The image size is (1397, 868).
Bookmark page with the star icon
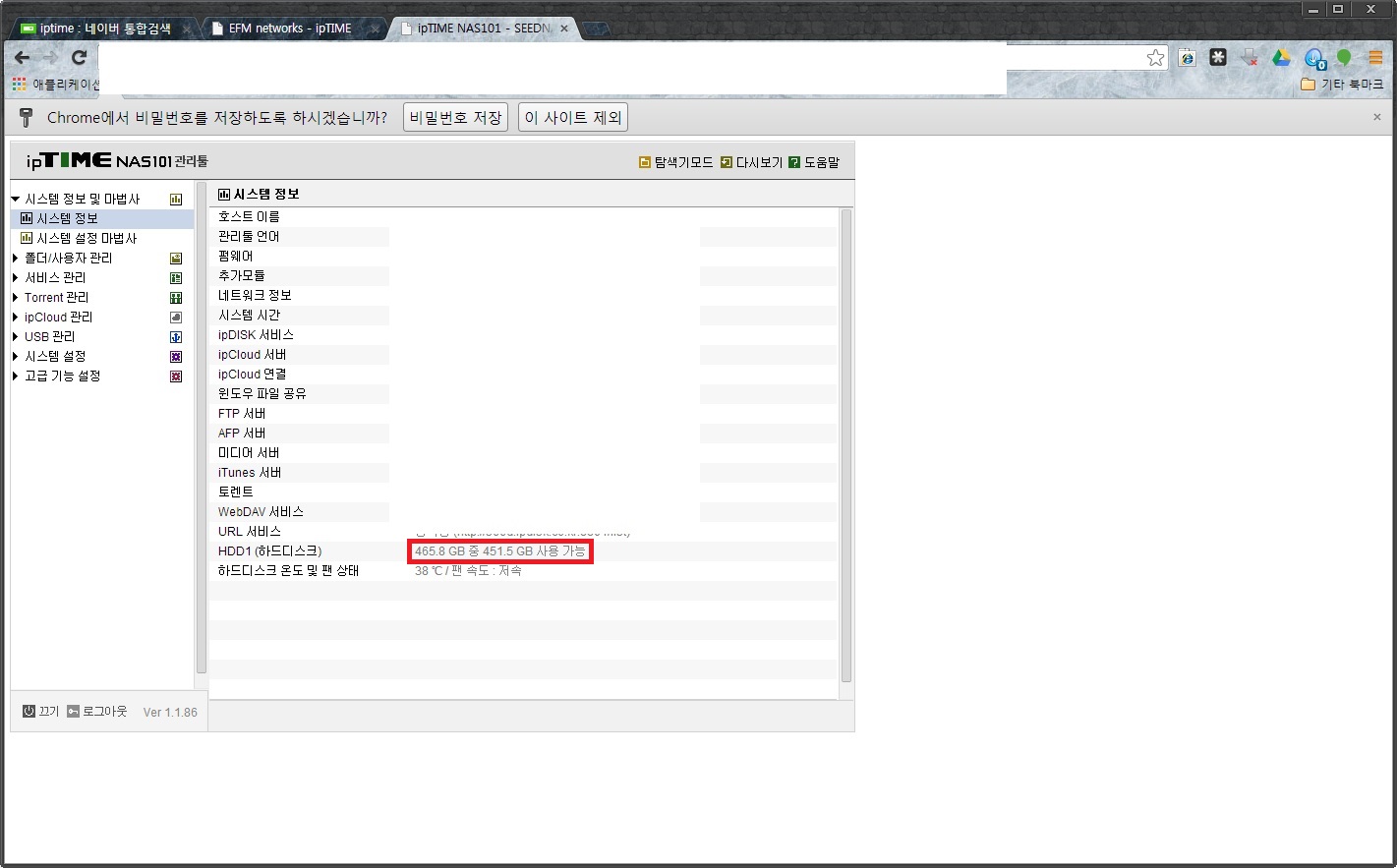click(x=1155, y=58)
